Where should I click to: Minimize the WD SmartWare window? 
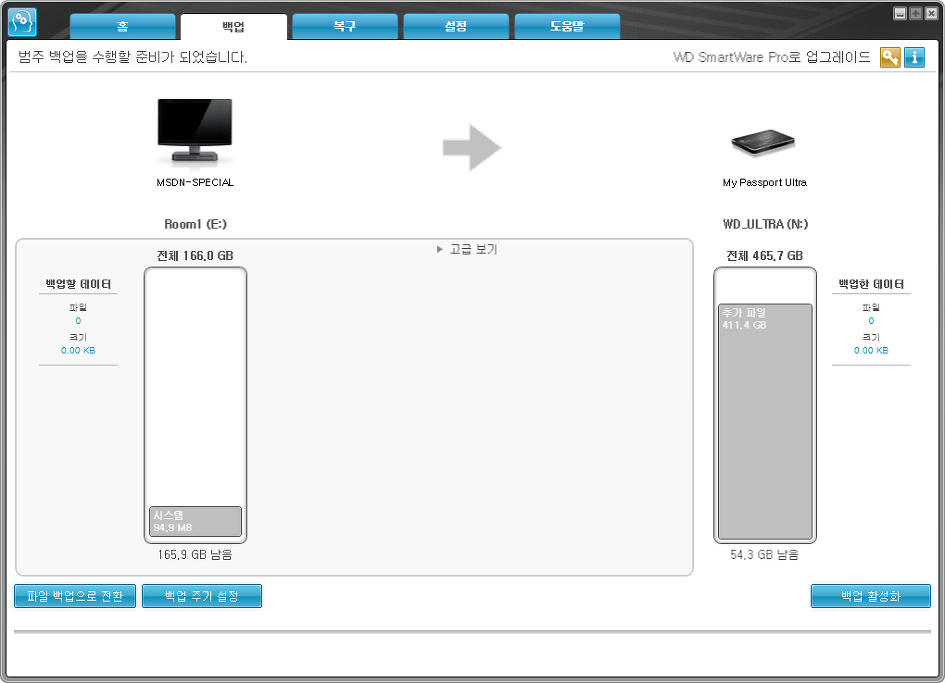click(x=900, y=13)
